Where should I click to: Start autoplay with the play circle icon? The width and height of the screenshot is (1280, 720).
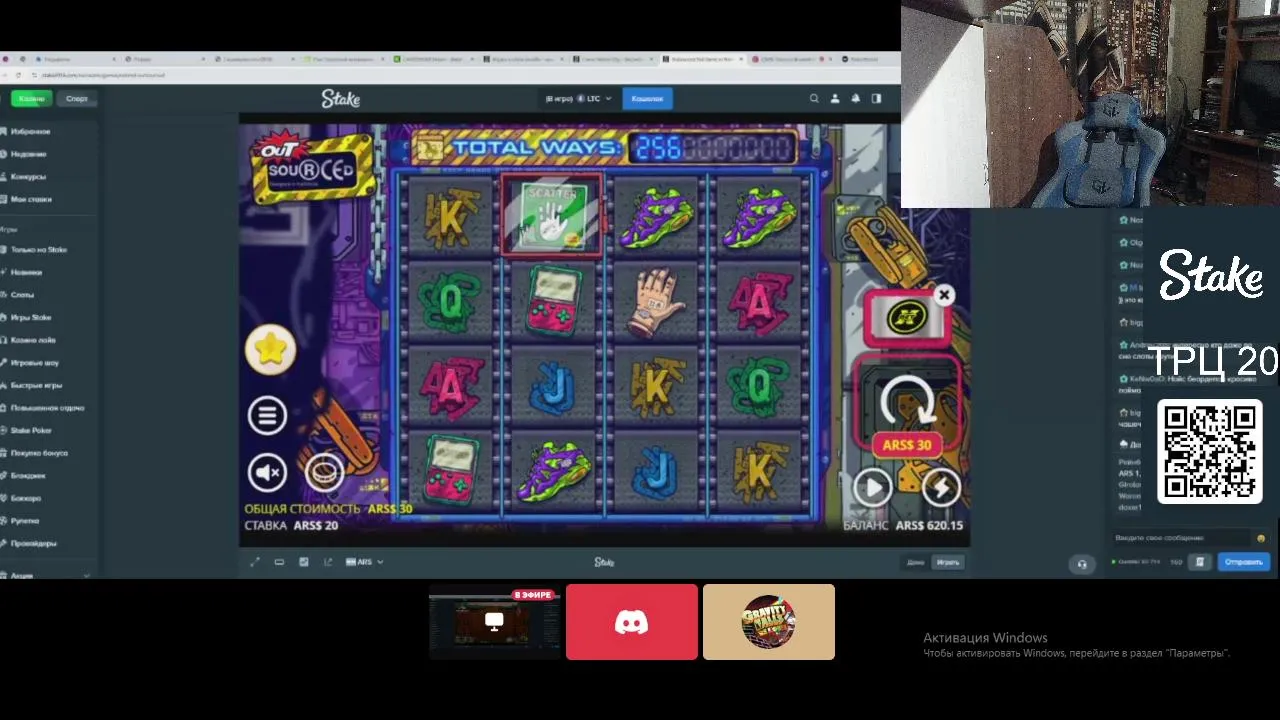click(872, 488)
